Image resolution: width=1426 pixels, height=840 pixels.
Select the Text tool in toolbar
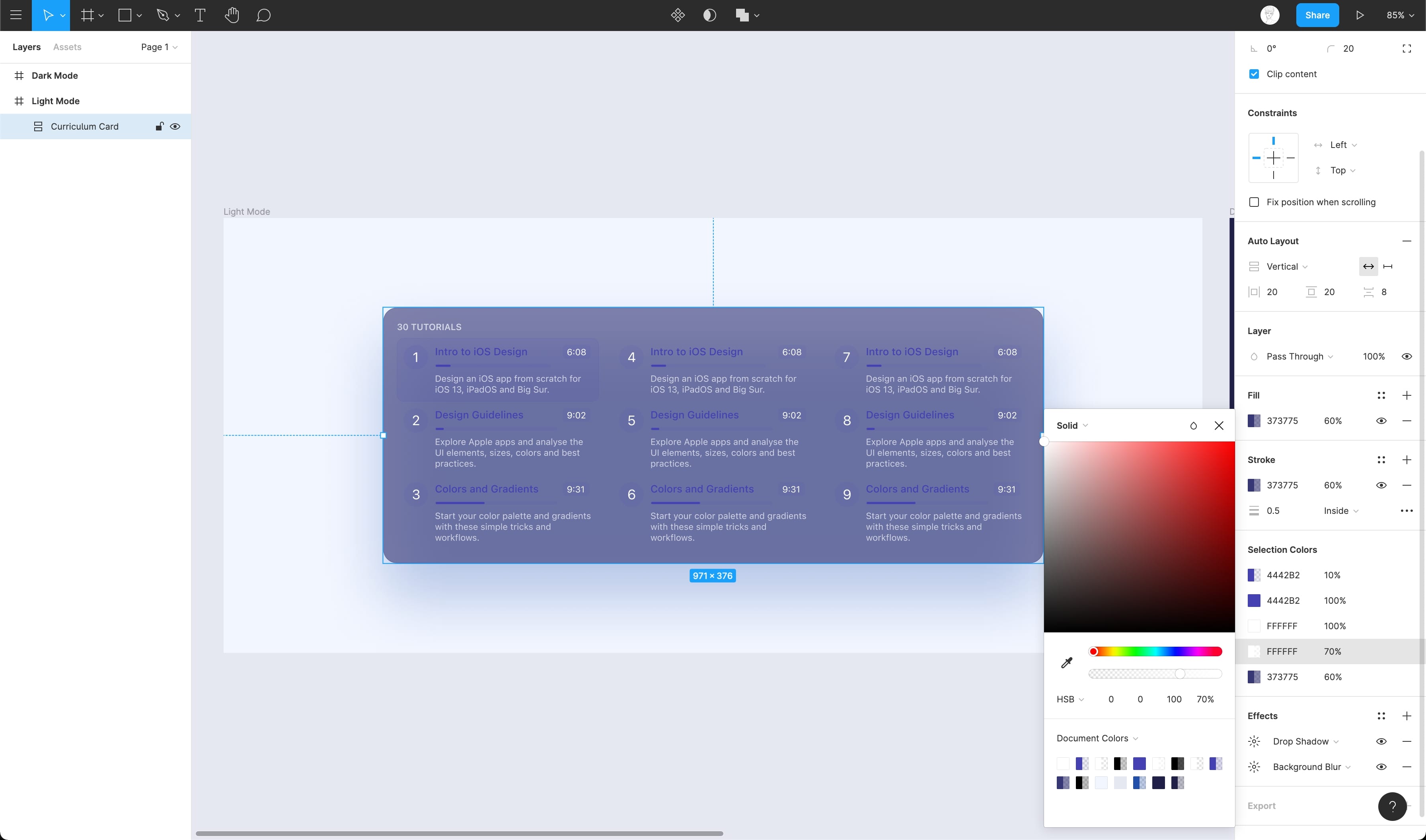200,15
